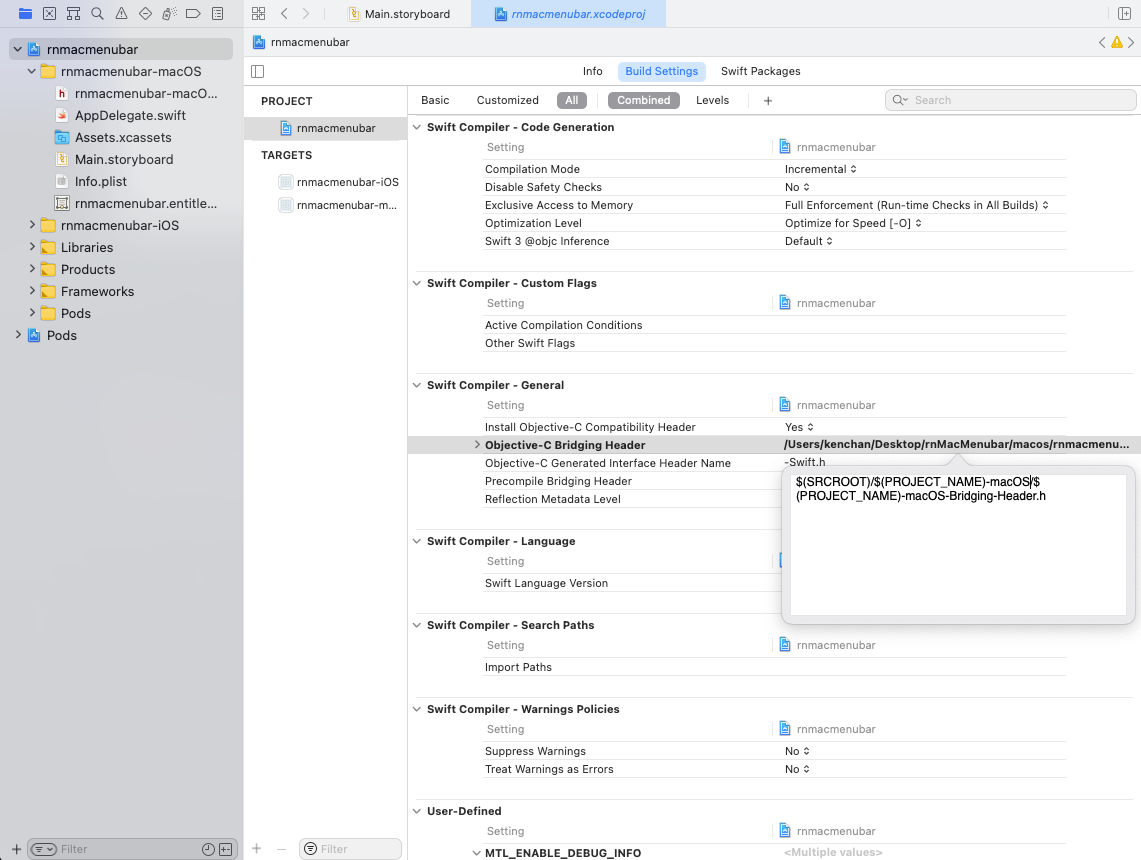Switch to the Levels view
The width and height of the screenshot is (1141, 860).
point(712,100)
